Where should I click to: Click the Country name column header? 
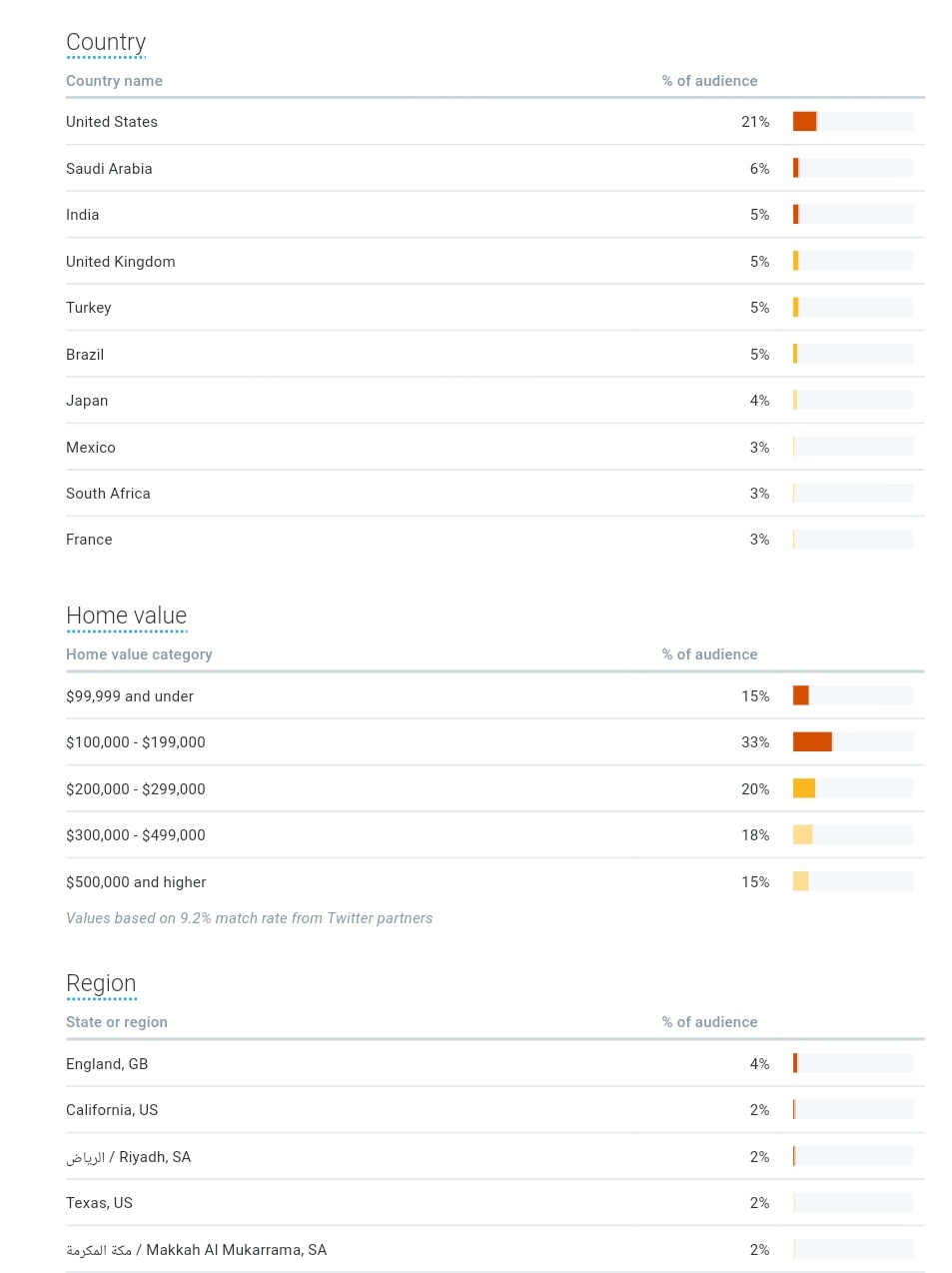pyautogui.click(x=114, y=81)
